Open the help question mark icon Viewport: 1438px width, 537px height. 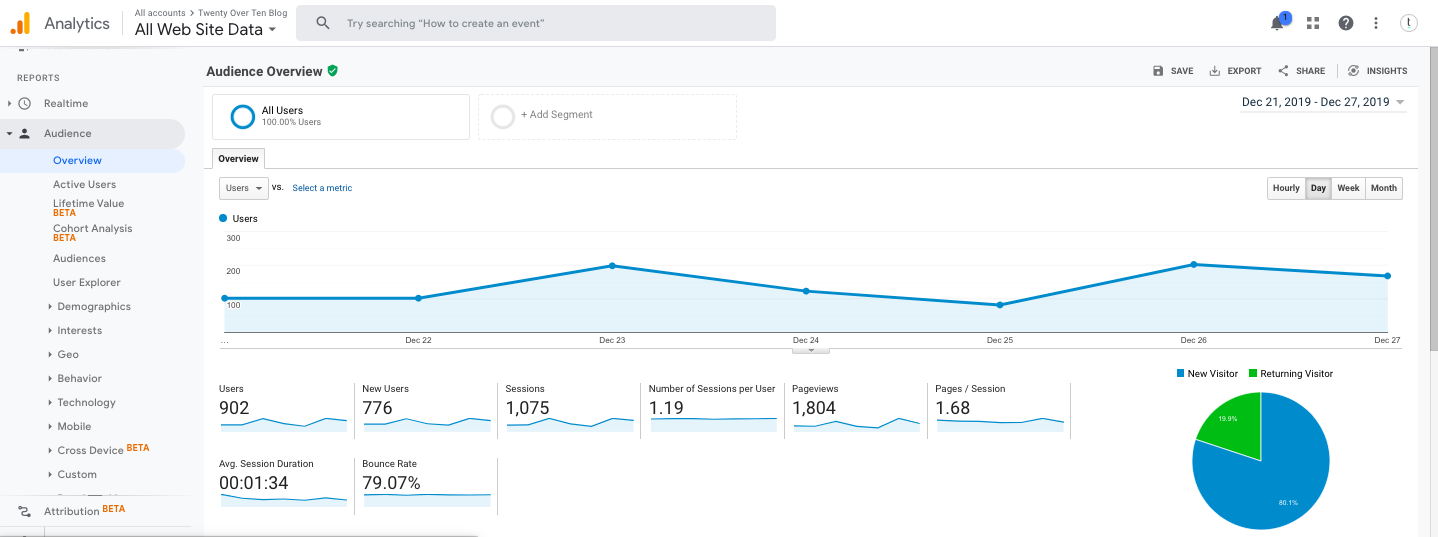pos(1346,23)
